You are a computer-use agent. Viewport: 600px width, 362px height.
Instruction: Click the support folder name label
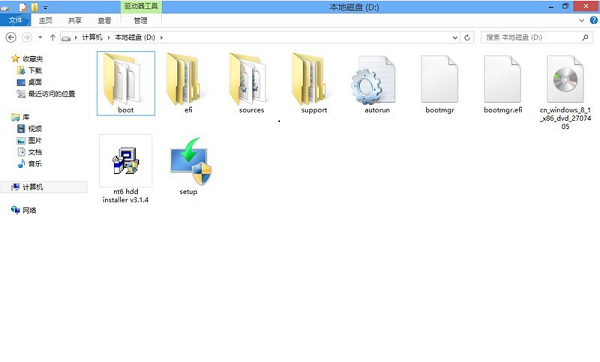[314, 110]
